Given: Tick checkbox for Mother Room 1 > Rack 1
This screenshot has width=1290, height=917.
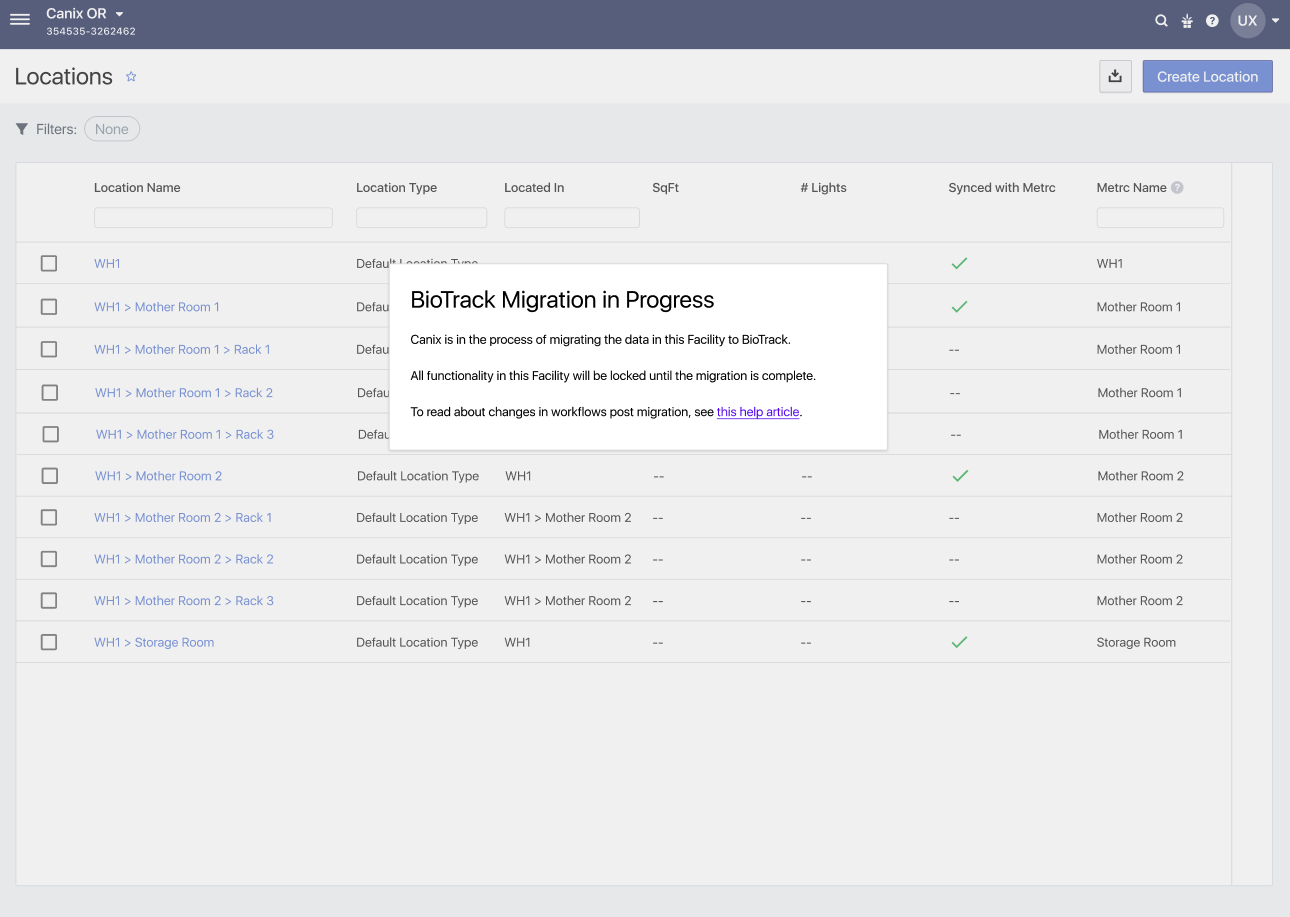Looking at the screenshot, I should coord(49,349).
